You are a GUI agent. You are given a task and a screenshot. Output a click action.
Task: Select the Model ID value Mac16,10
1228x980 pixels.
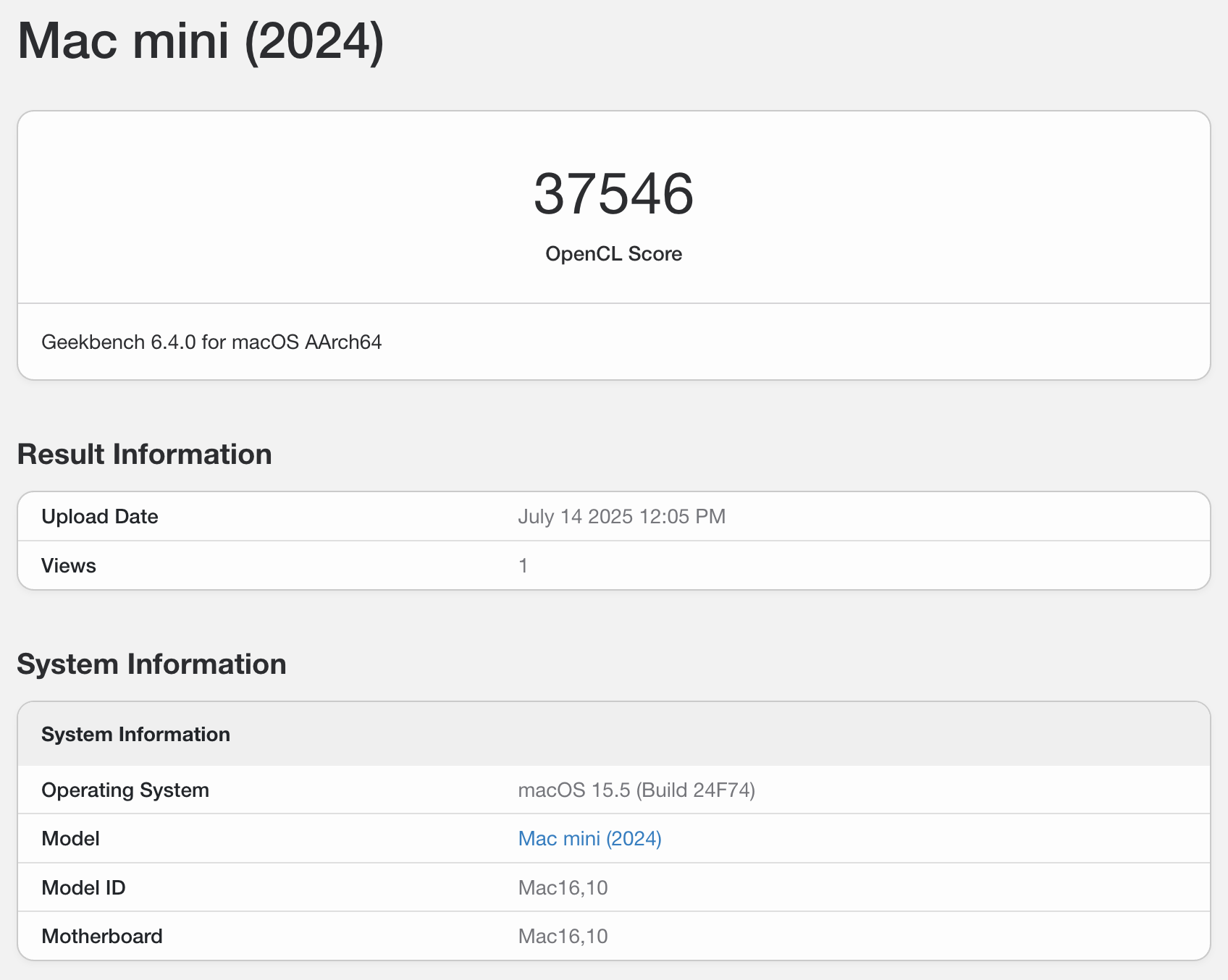coord(563,887)
